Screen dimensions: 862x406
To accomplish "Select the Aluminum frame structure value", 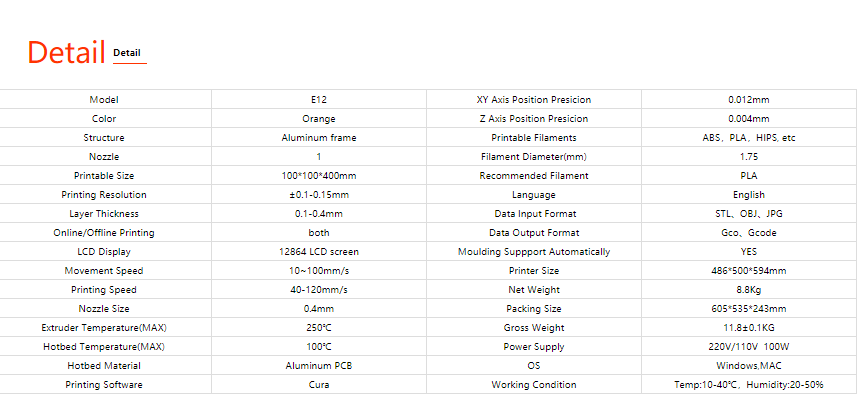I will [x=319, y=138].
